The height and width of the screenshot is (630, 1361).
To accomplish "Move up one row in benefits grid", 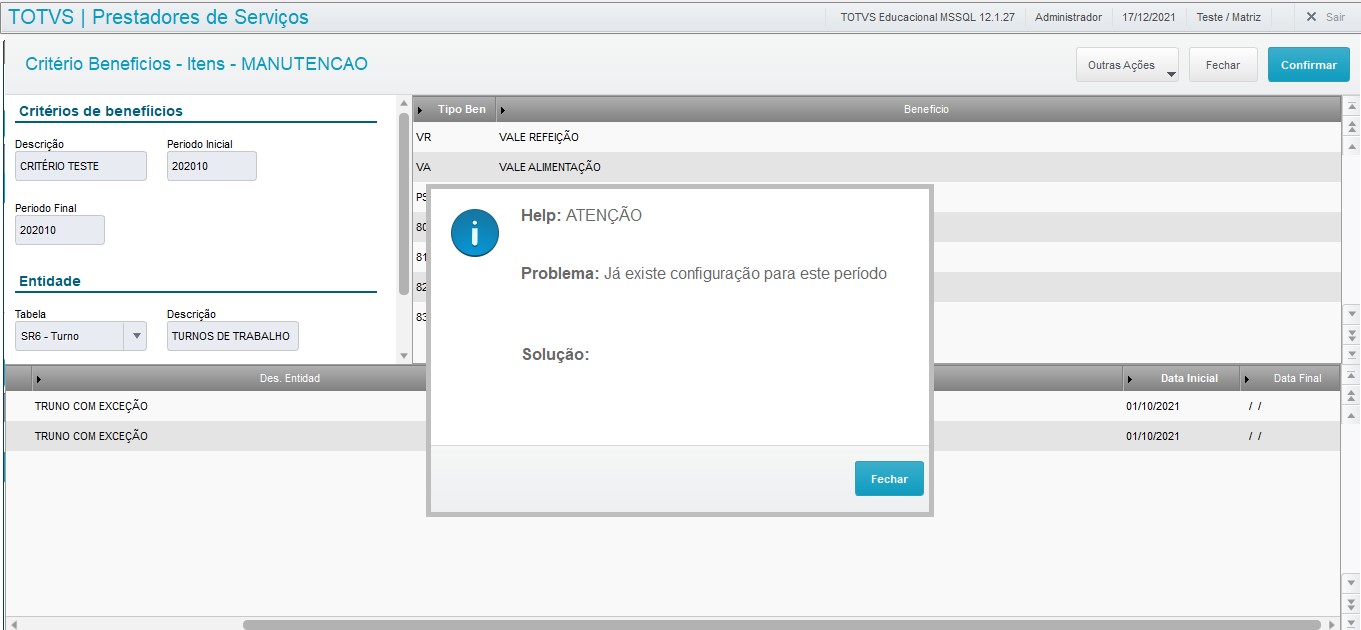I will point(1352,146).
